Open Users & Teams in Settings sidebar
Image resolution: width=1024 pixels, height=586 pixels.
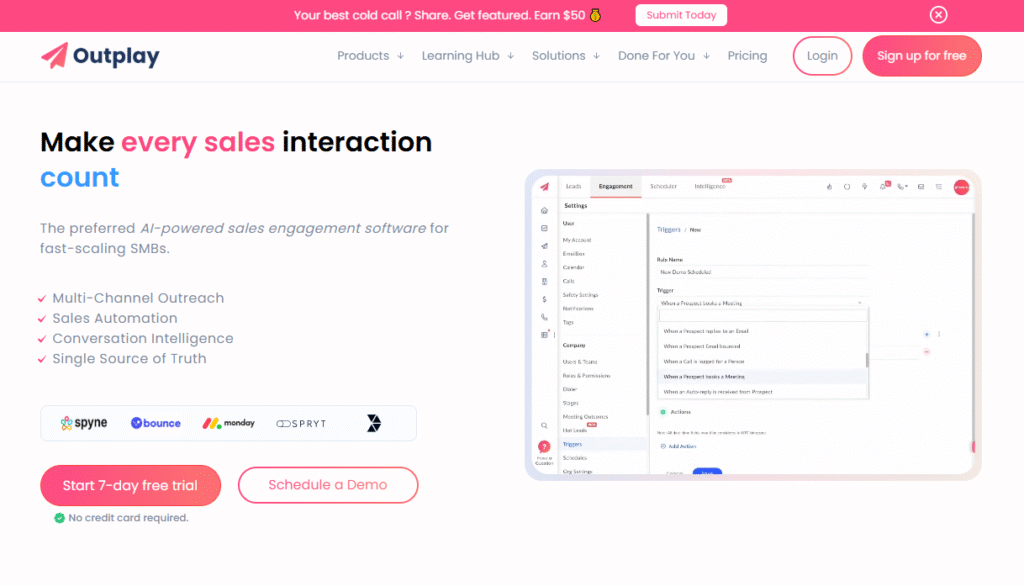[580, 361]
